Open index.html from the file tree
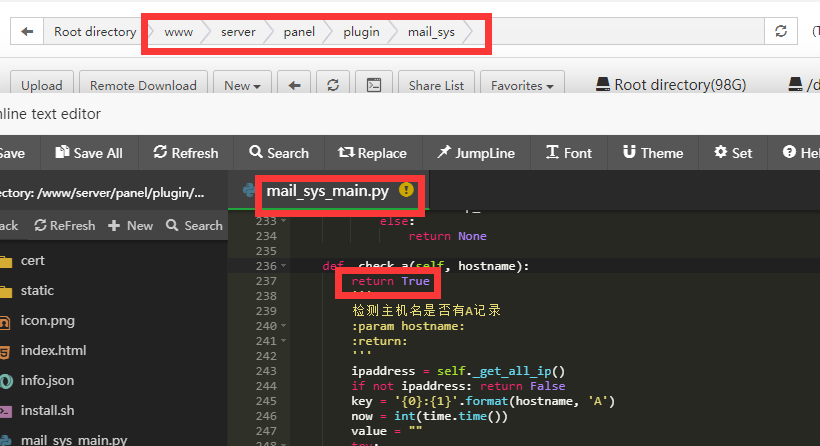This screenshot has width=820, height=446. [53, 350]
